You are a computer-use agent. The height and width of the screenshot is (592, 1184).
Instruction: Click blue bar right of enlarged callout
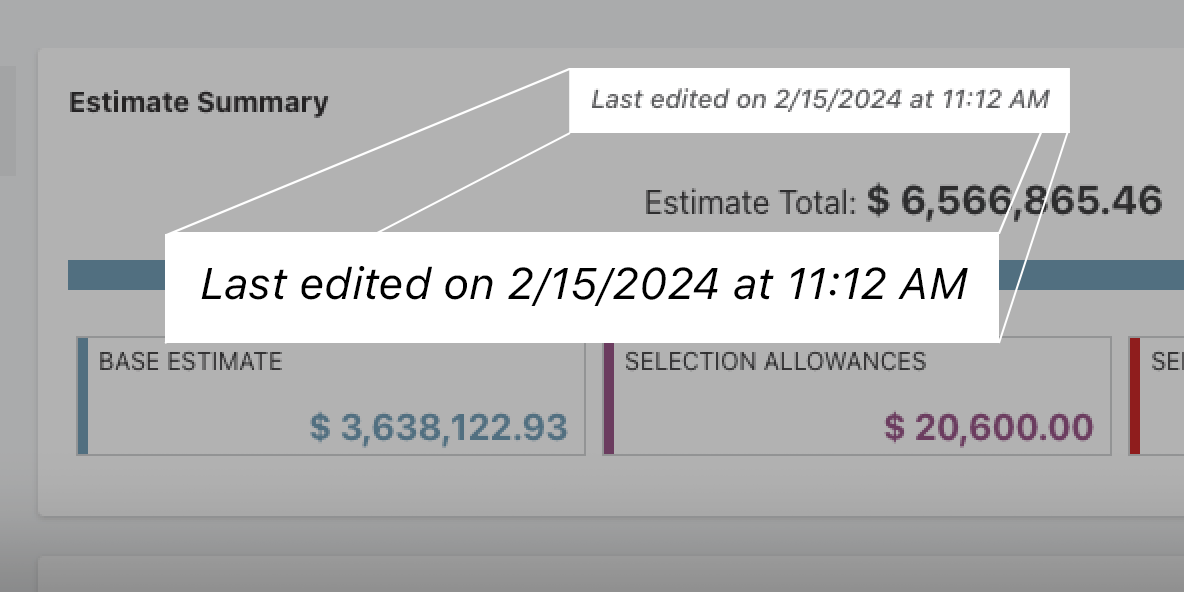[1092, 275]
